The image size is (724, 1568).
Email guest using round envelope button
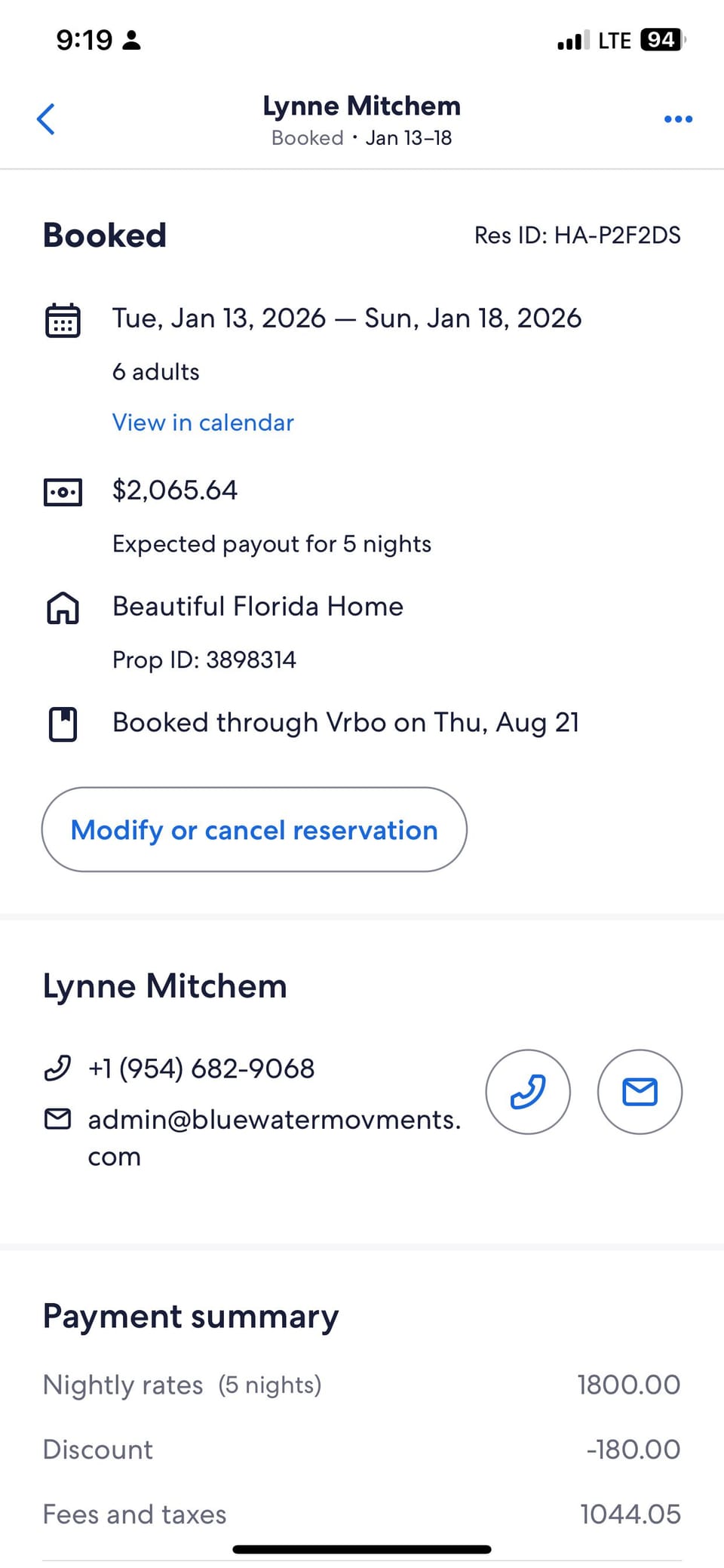coord(640,1091)
